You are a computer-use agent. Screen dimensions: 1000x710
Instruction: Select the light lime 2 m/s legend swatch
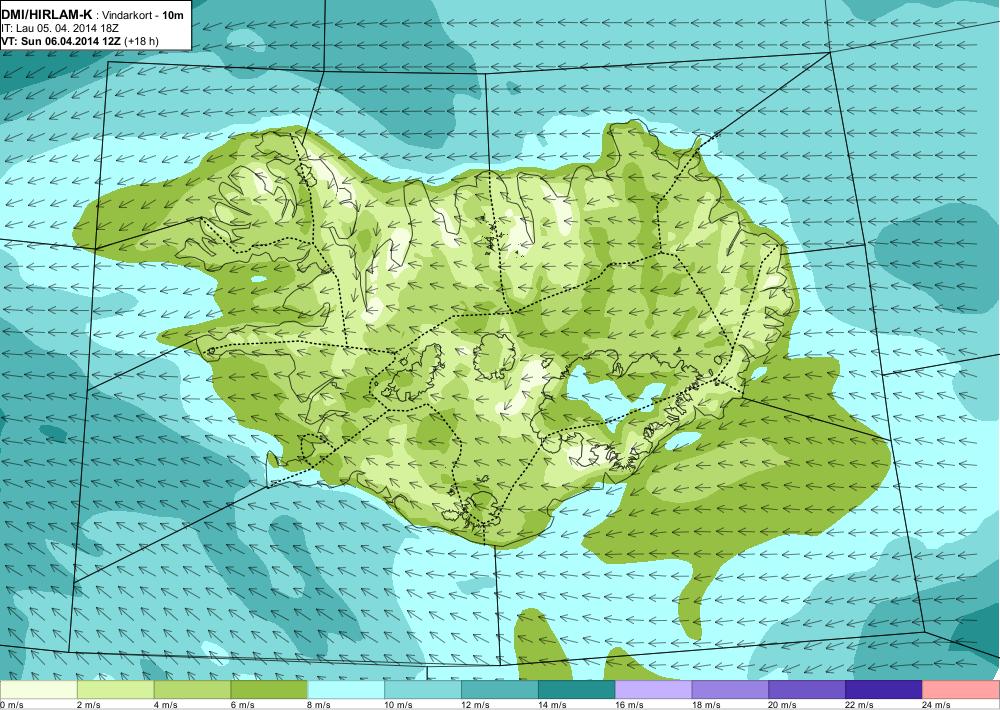point(115,690)
